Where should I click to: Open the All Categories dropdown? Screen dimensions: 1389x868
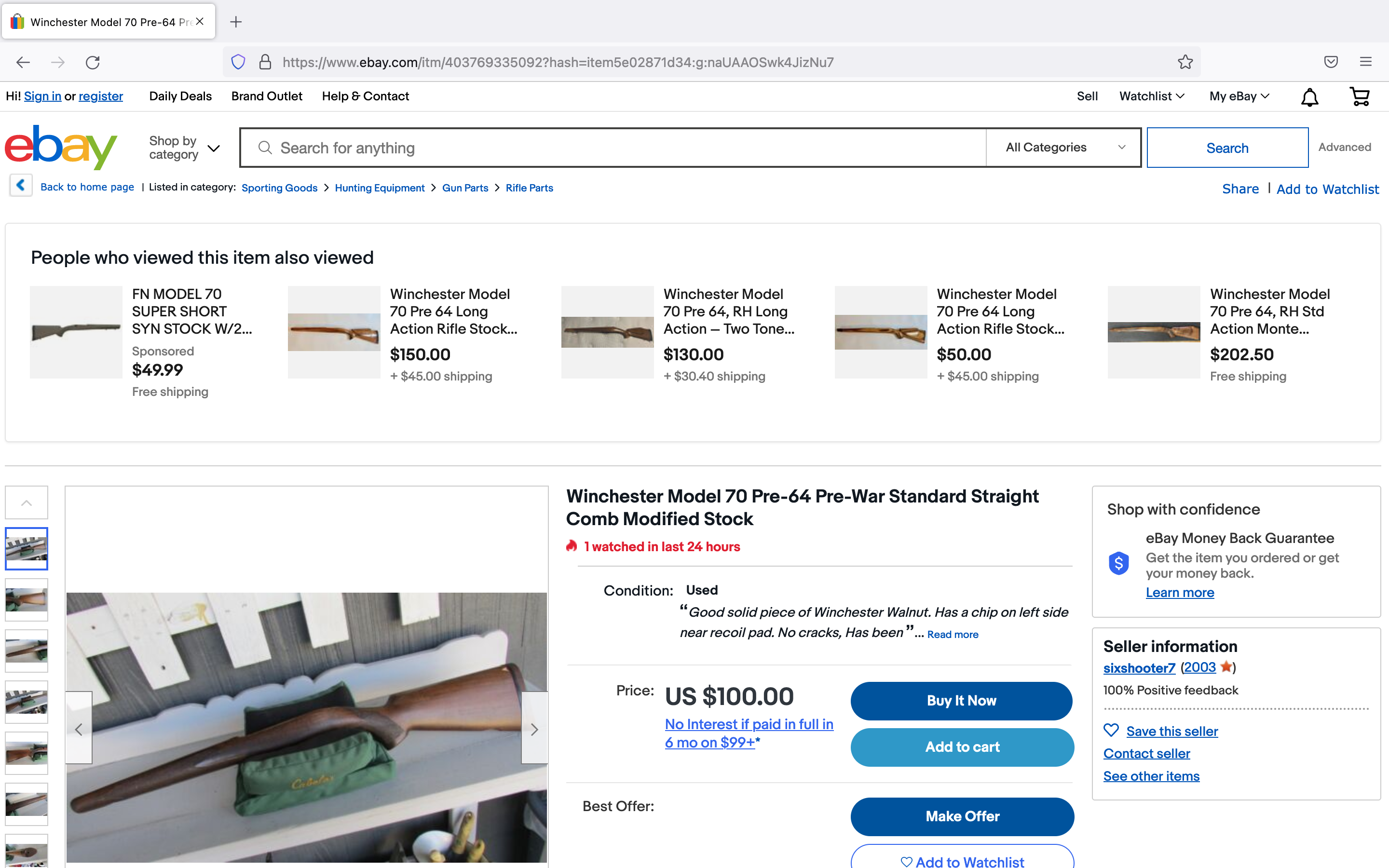click(x=1064, y=148)
